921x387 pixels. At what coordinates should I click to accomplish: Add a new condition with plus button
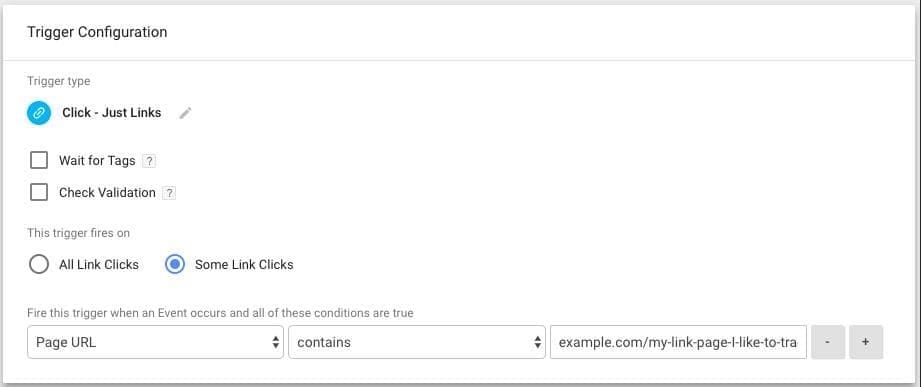click(x=866, y=342)
